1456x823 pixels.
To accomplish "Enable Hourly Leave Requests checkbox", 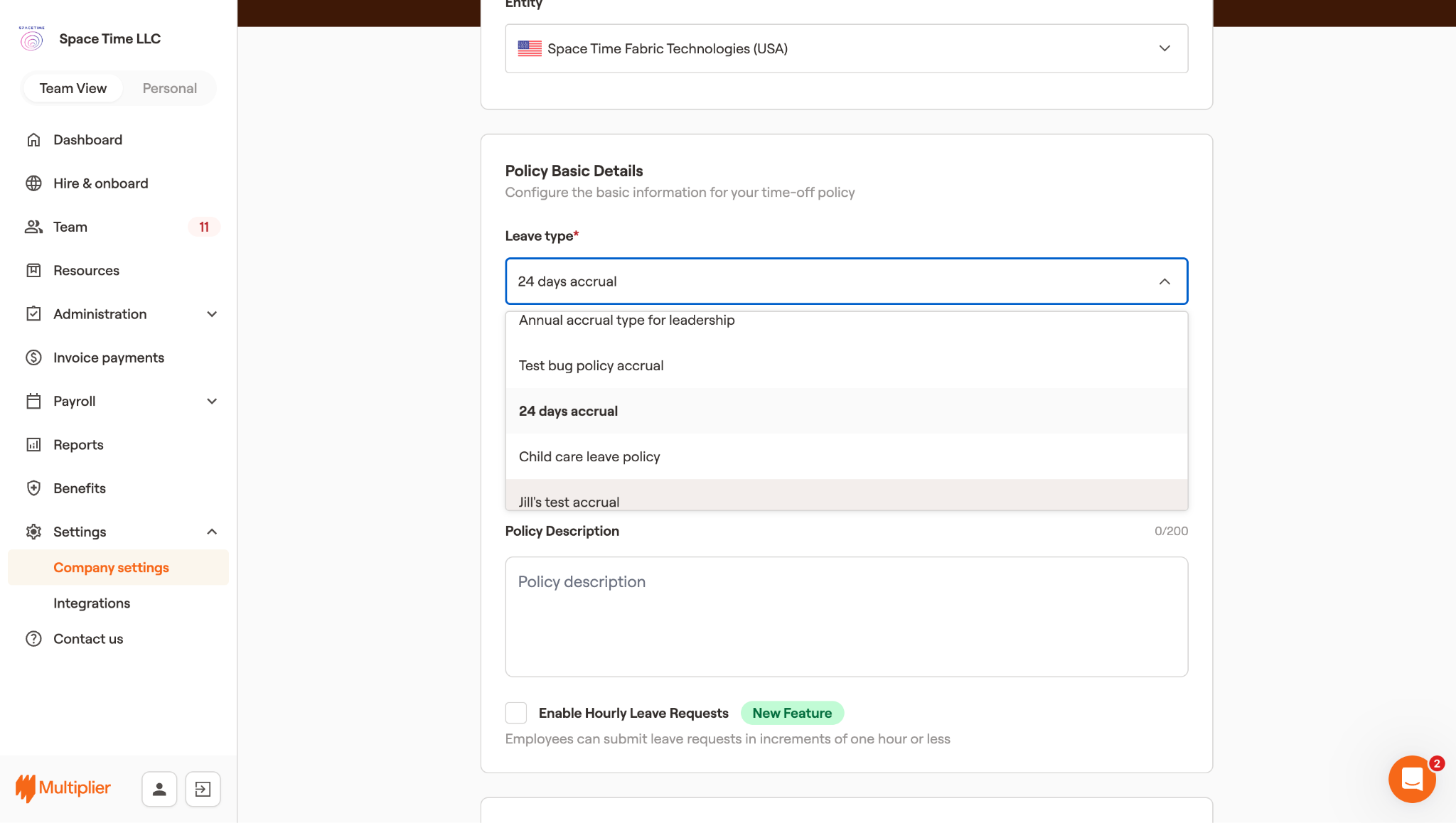I will coord(516,713).
